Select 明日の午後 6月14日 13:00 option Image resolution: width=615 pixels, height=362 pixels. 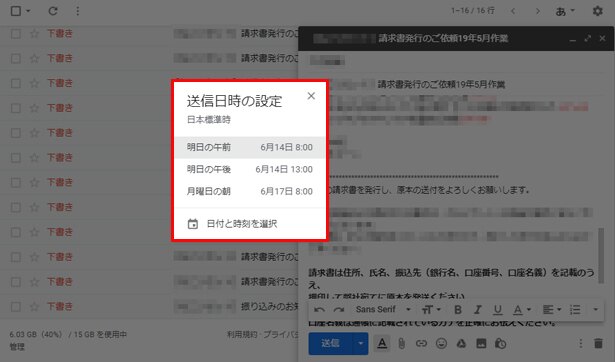tap(249, 169)
